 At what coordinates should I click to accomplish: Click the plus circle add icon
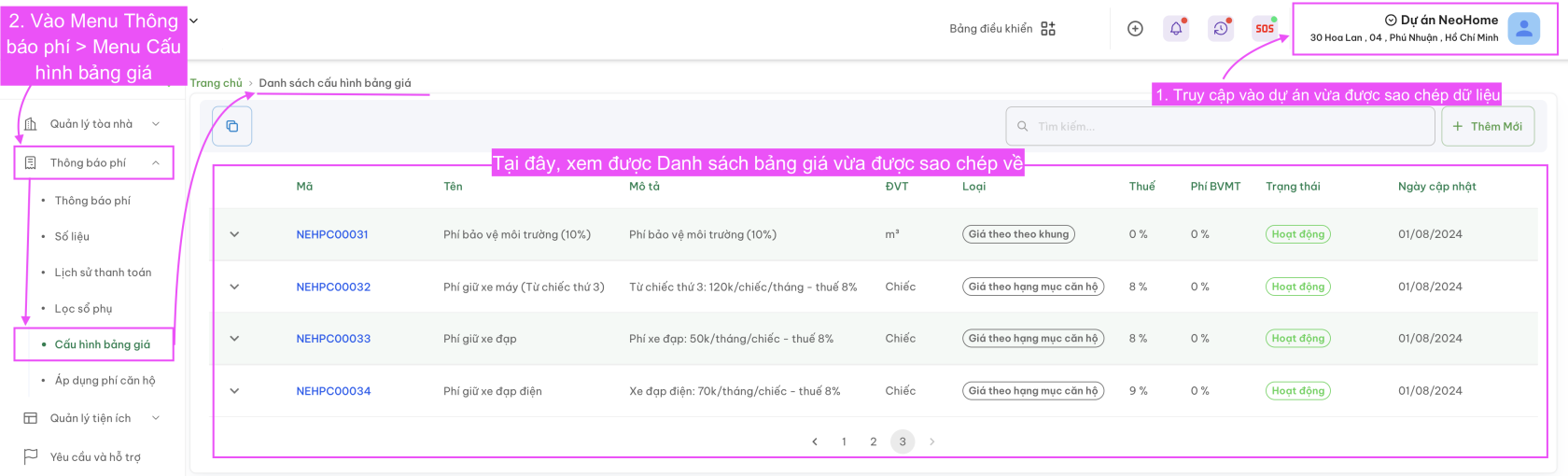(1135, 28)
